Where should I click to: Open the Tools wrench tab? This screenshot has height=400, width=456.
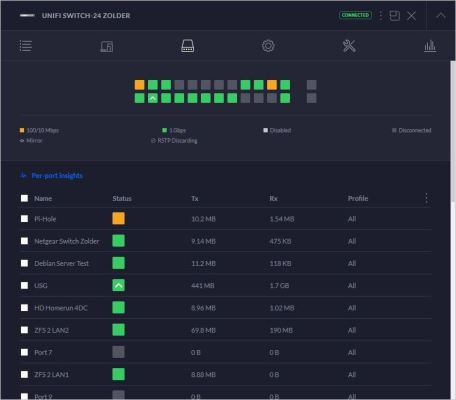pos(349,46)
